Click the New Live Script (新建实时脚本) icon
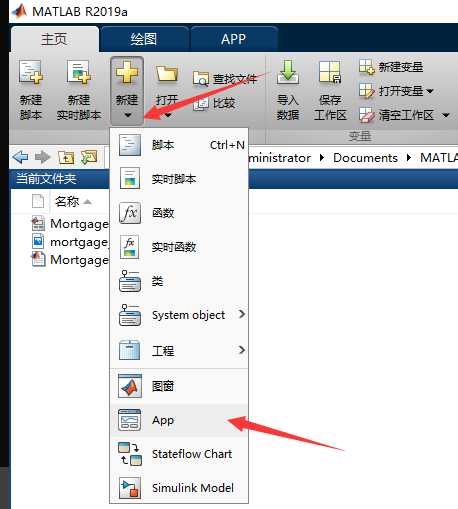The image size is (458, 509). coord(78,71)
